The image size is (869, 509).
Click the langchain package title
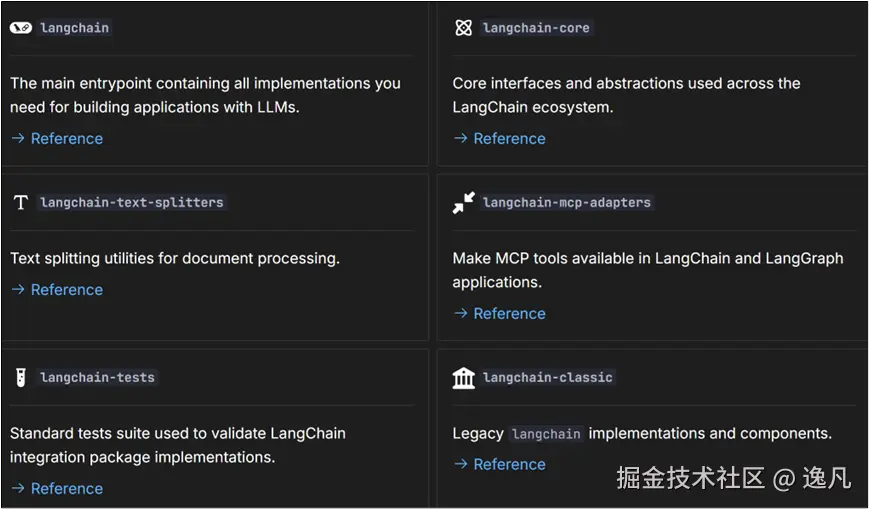coord(74,28)
